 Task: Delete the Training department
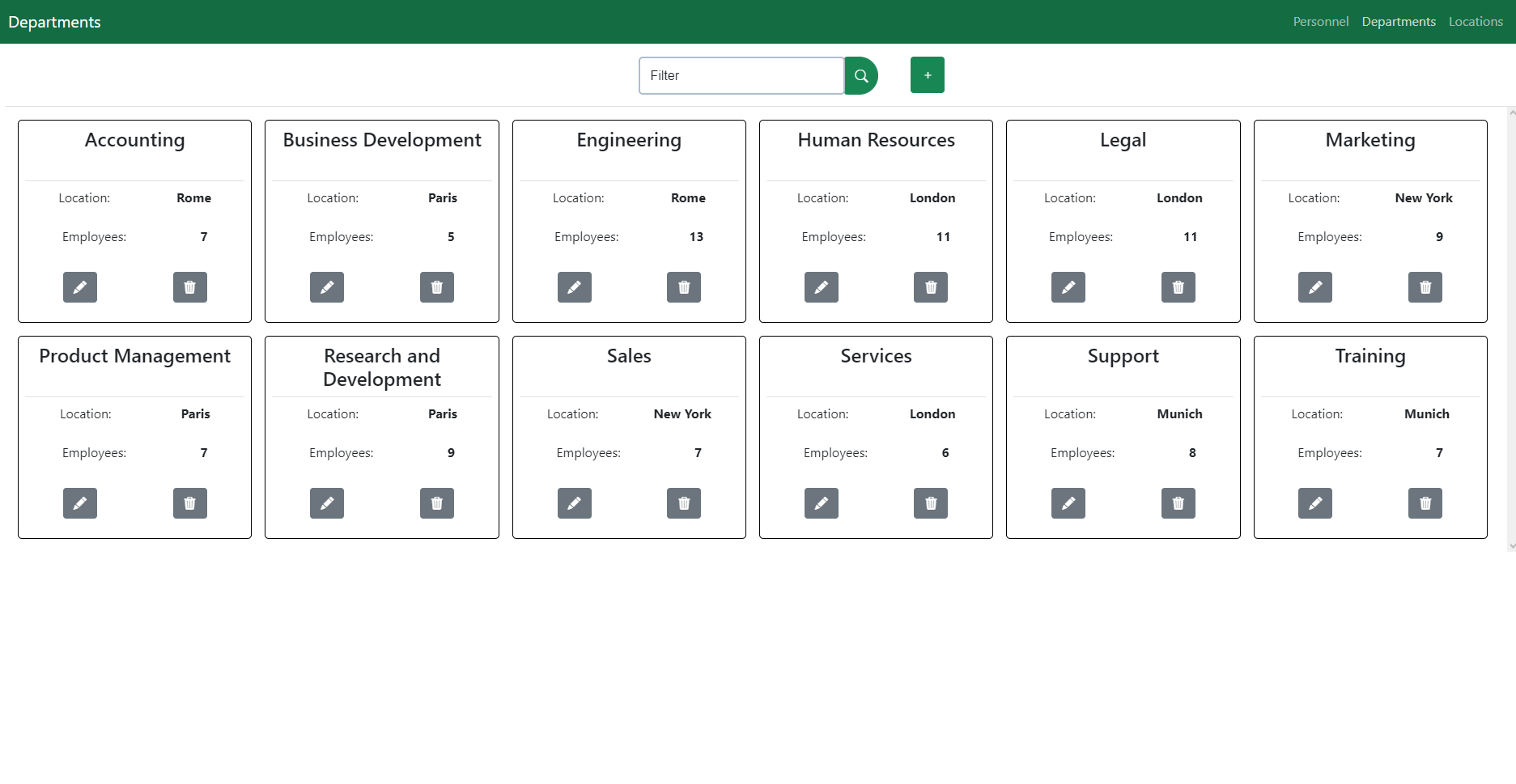(x=1425, y=503)
